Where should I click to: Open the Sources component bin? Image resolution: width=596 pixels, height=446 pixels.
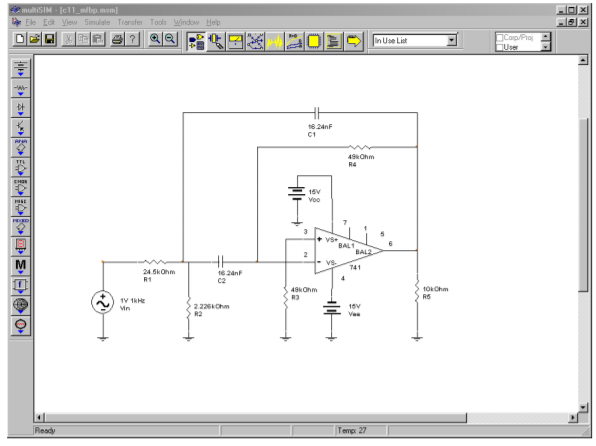pyautogui.click(x=21, y=68)
